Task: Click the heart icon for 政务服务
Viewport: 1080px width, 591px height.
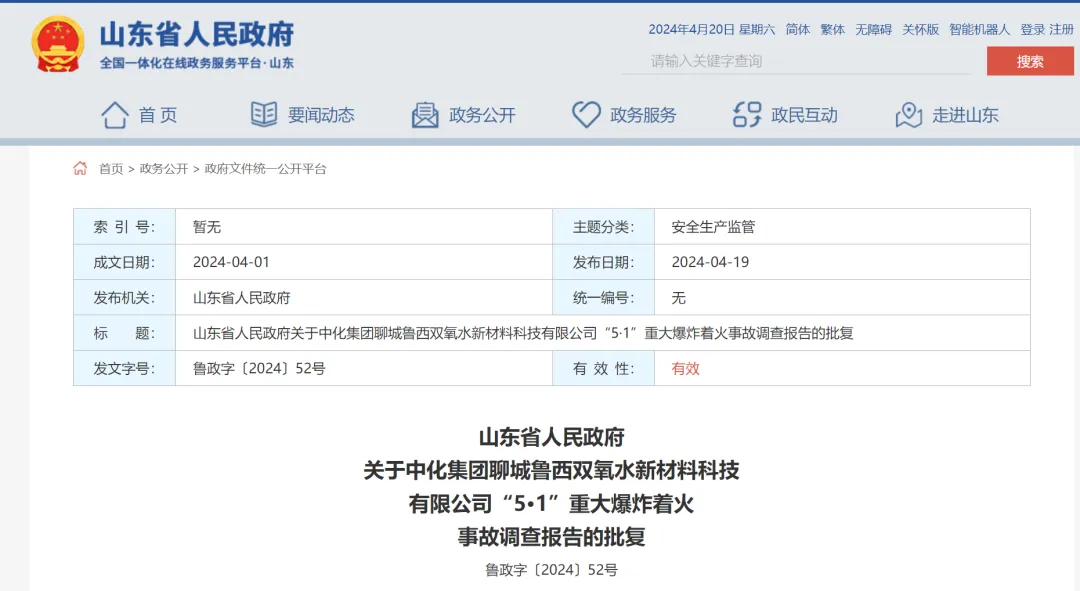Action: (x=586, y=114)
